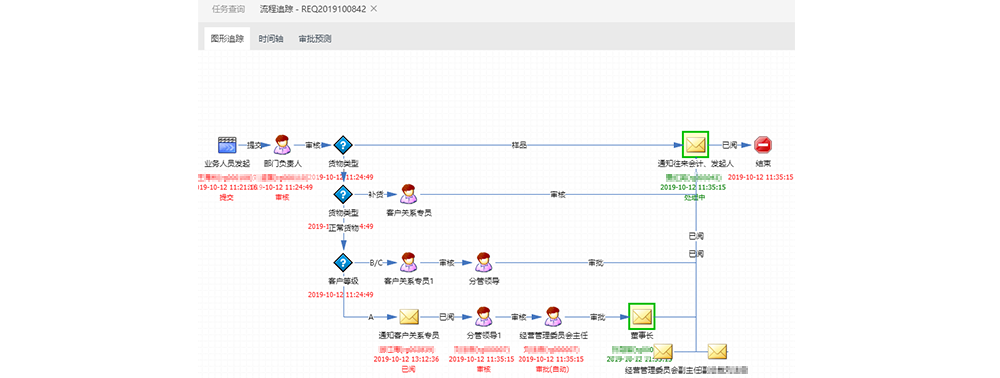Select the 客户关系专员 user node
The width and height of the screenshot is (1000, 378).
[409, 194]
